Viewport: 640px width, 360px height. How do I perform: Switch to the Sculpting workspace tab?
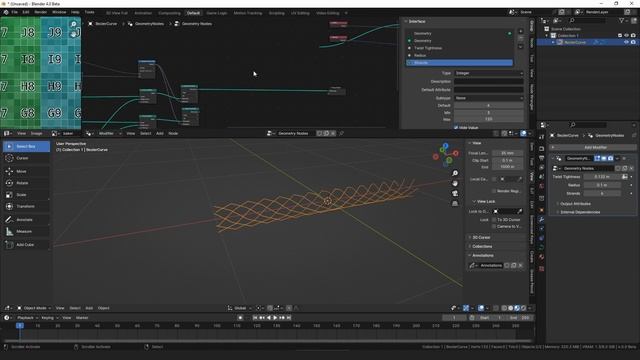coord(276,13)
